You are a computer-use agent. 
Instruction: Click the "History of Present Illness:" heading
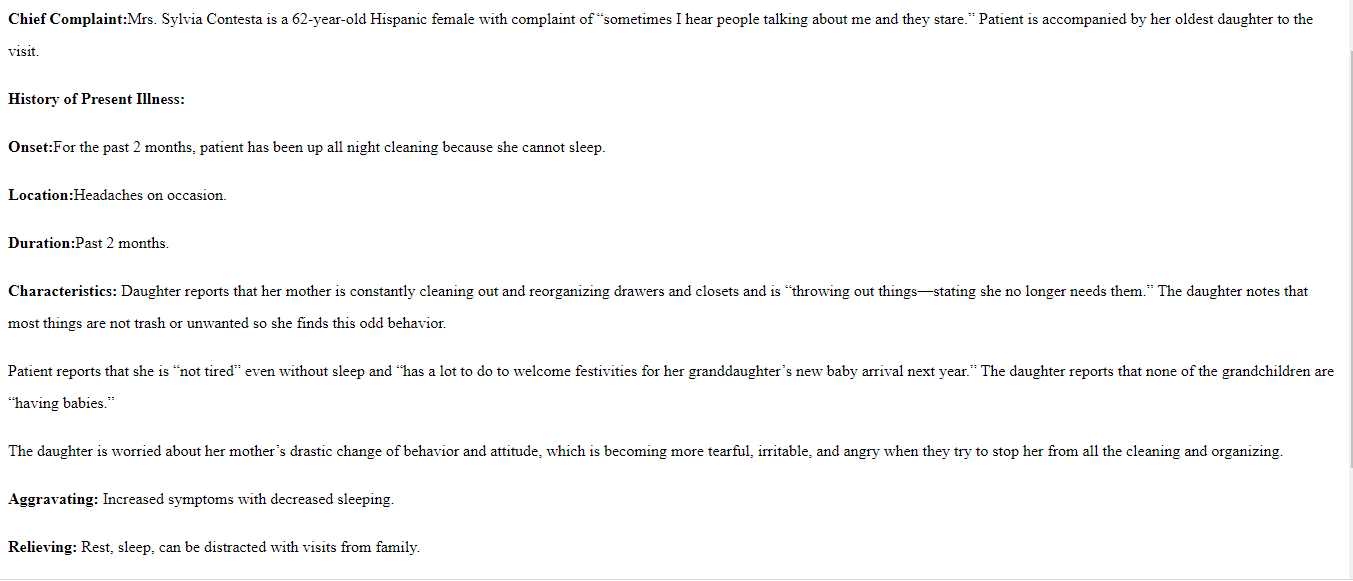click(x=96, y=99)
